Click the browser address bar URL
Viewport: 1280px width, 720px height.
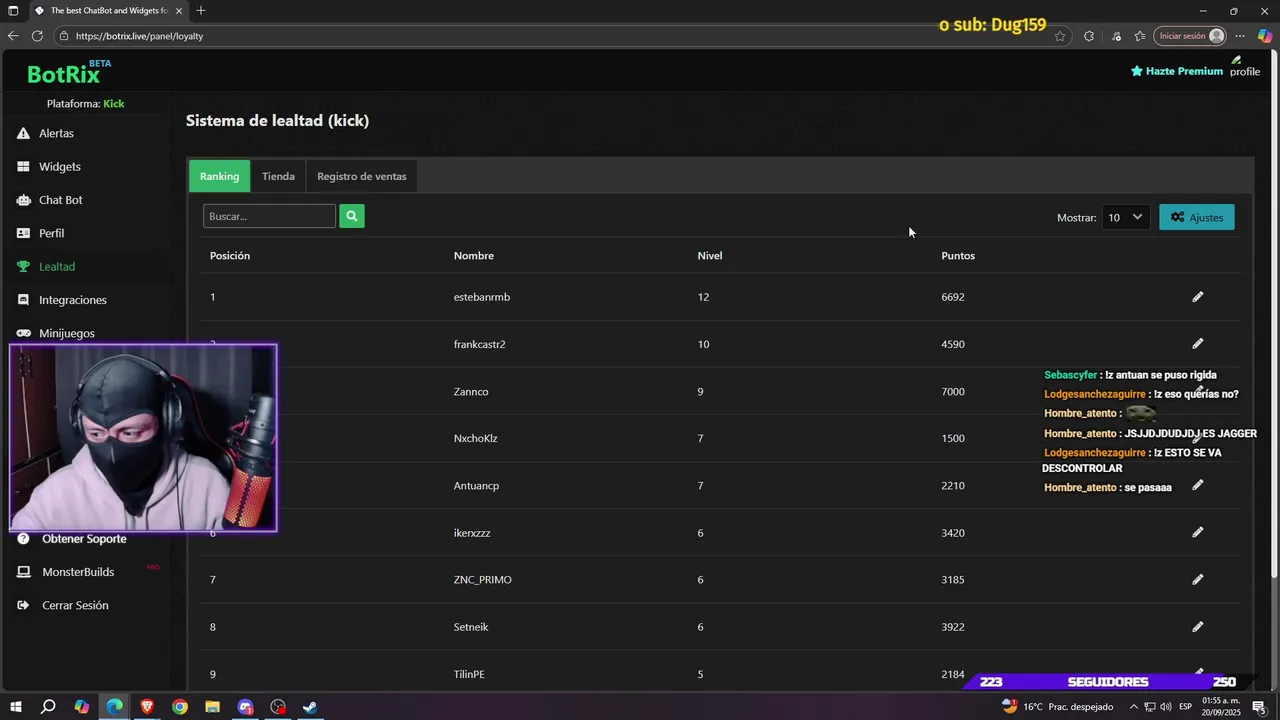click(139, 36)
